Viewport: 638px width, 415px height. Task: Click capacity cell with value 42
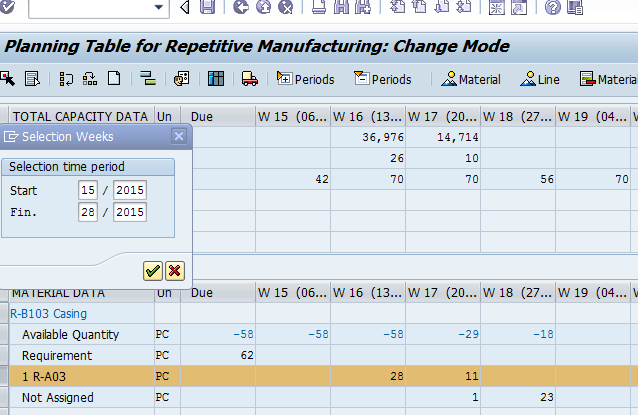(x=293, y=179)
